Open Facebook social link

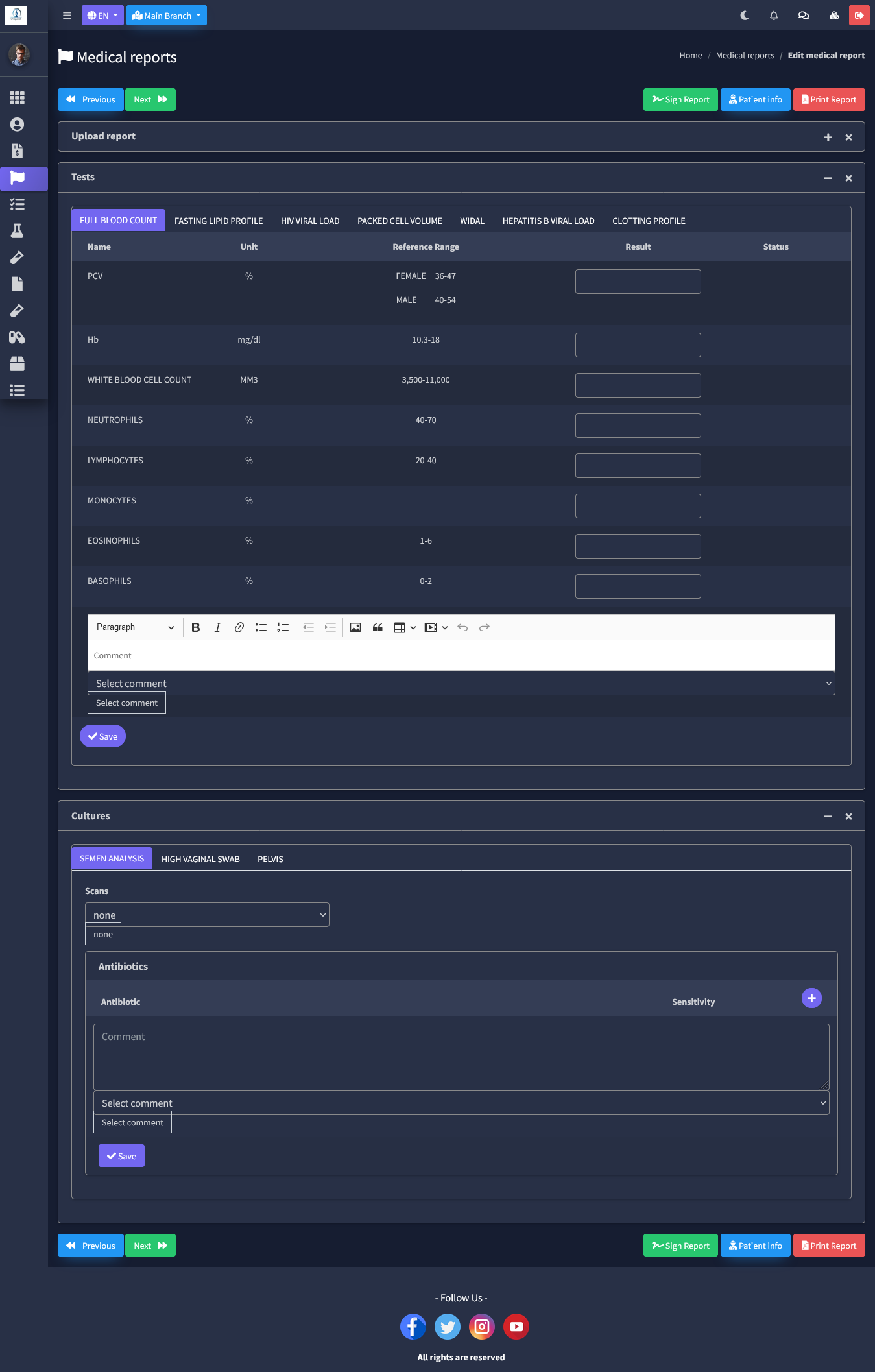pyautogui.click(x=413, y=1327)
